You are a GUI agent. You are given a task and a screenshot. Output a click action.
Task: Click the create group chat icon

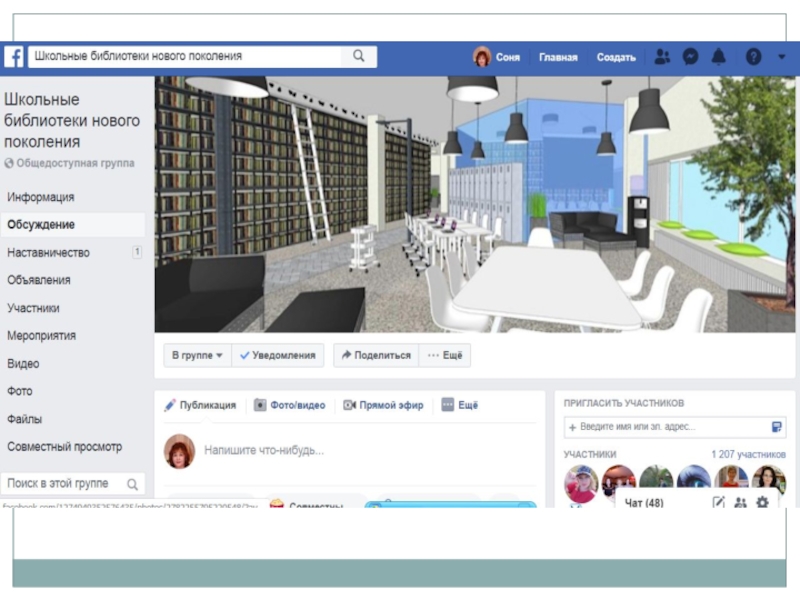740,503
